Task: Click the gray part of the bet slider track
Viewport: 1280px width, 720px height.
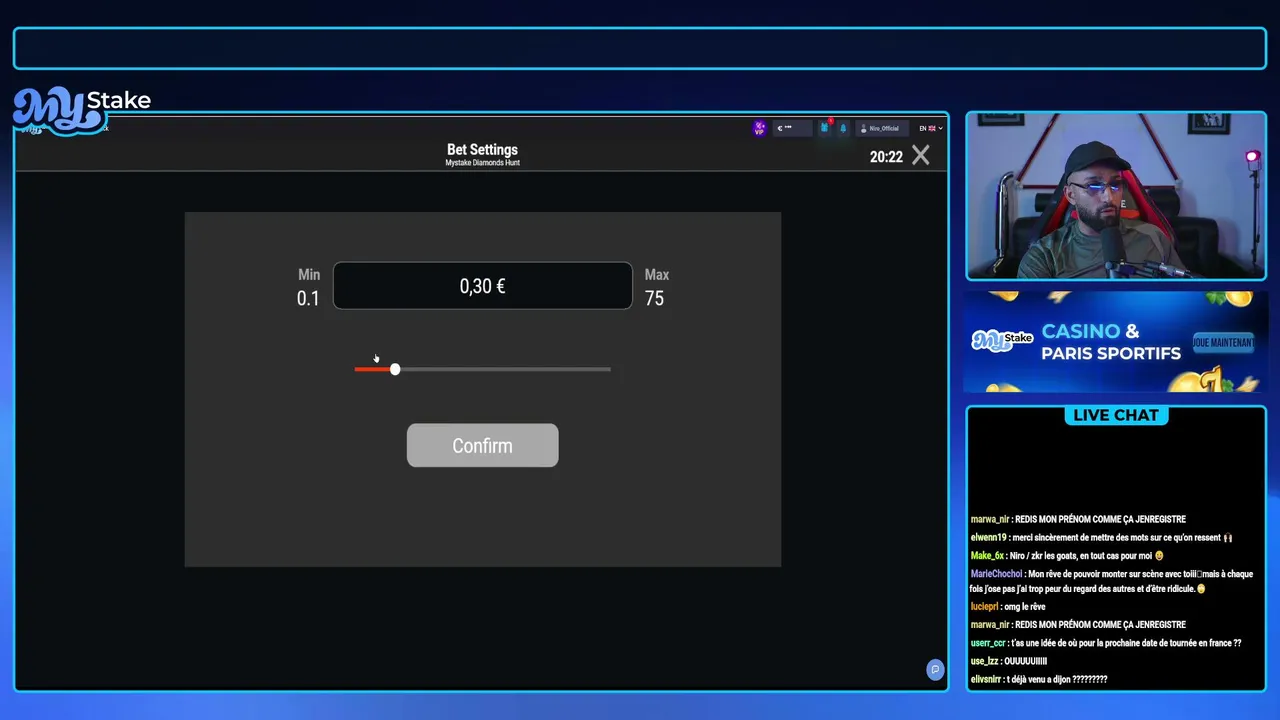Action: click(x=505, y=369)
